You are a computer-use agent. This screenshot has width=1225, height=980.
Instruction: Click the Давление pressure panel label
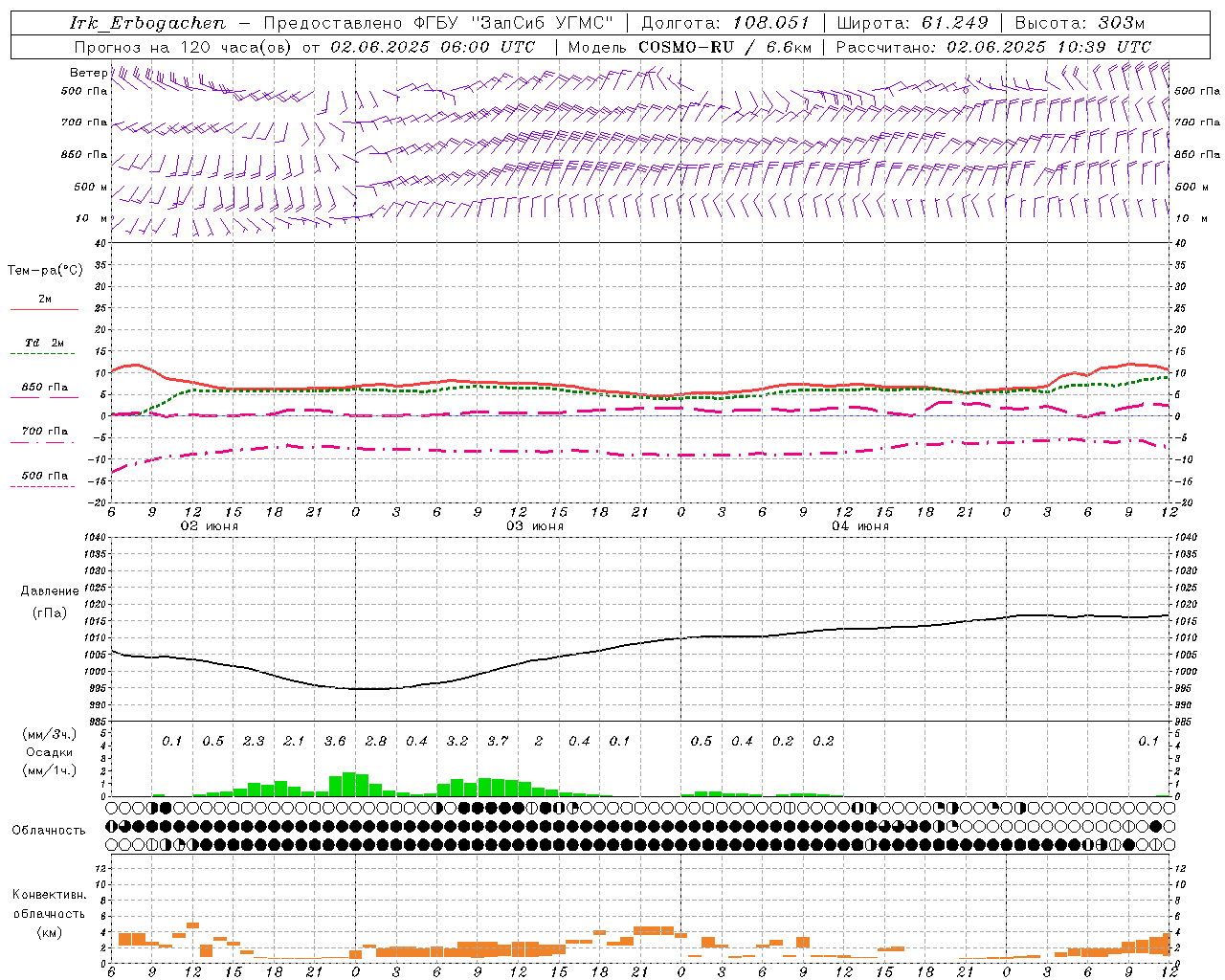pos(50,591)
